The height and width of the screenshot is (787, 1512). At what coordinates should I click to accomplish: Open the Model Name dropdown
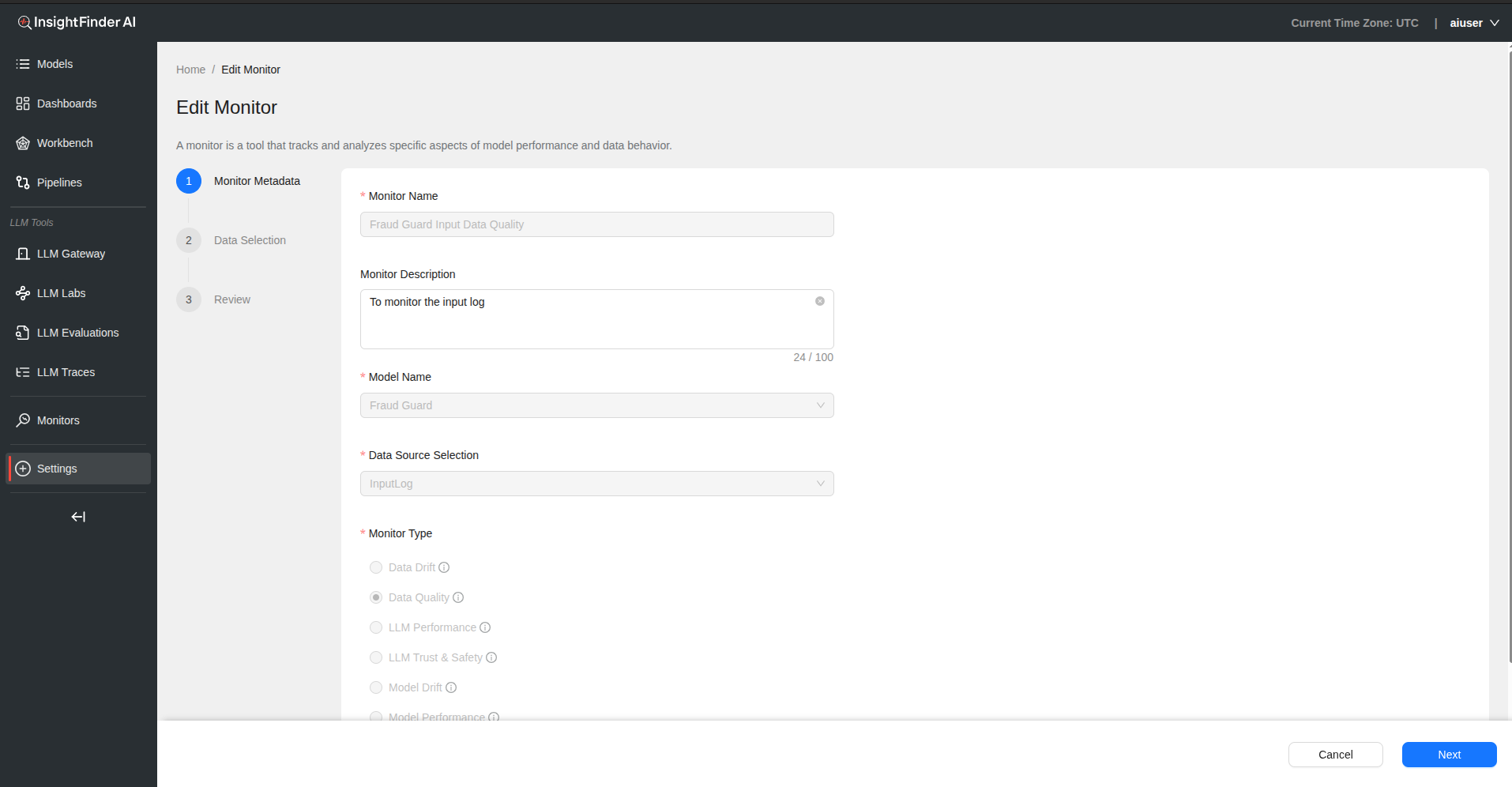[596, 405]
